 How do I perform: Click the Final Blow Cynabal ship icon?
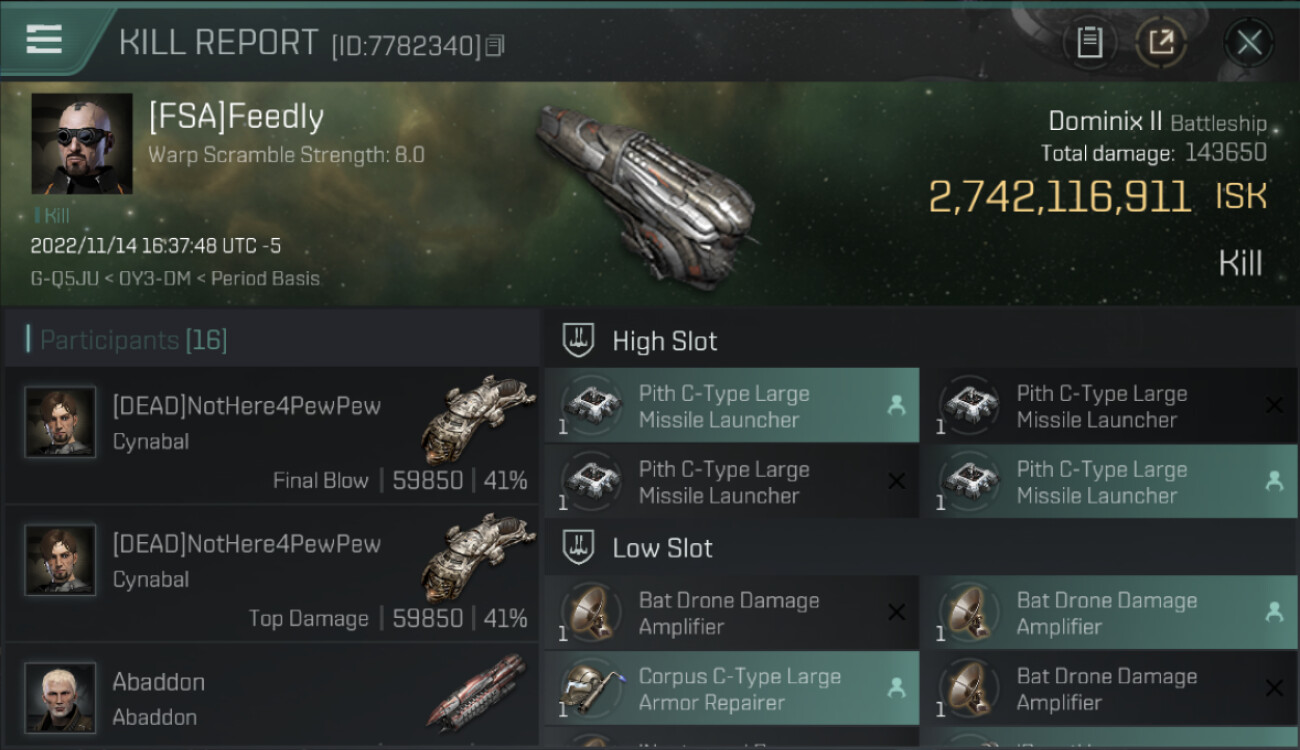pos(478,418)
